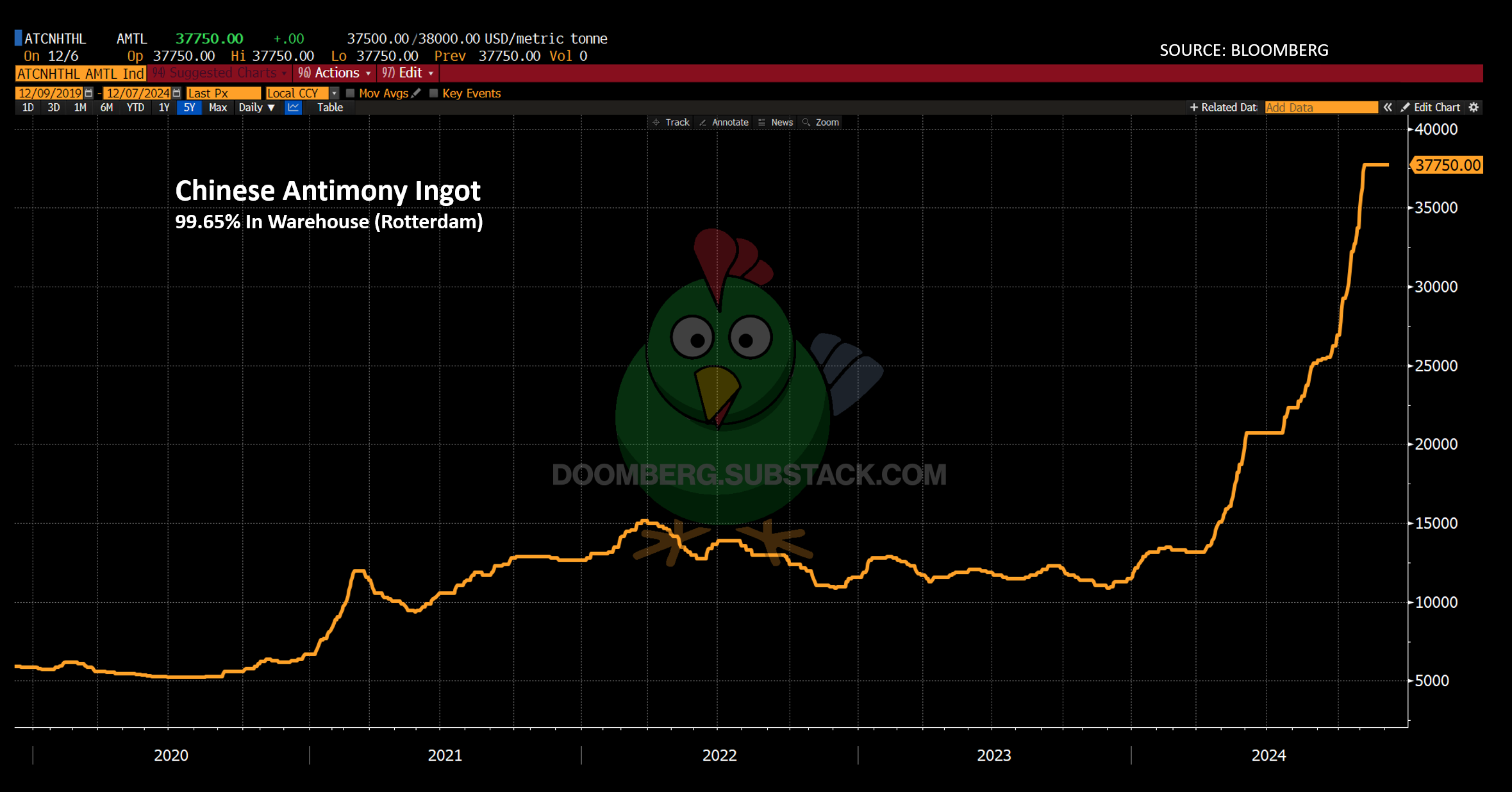
Task: Expand the Local CCY currency dropdown
Action: point(334,93)
